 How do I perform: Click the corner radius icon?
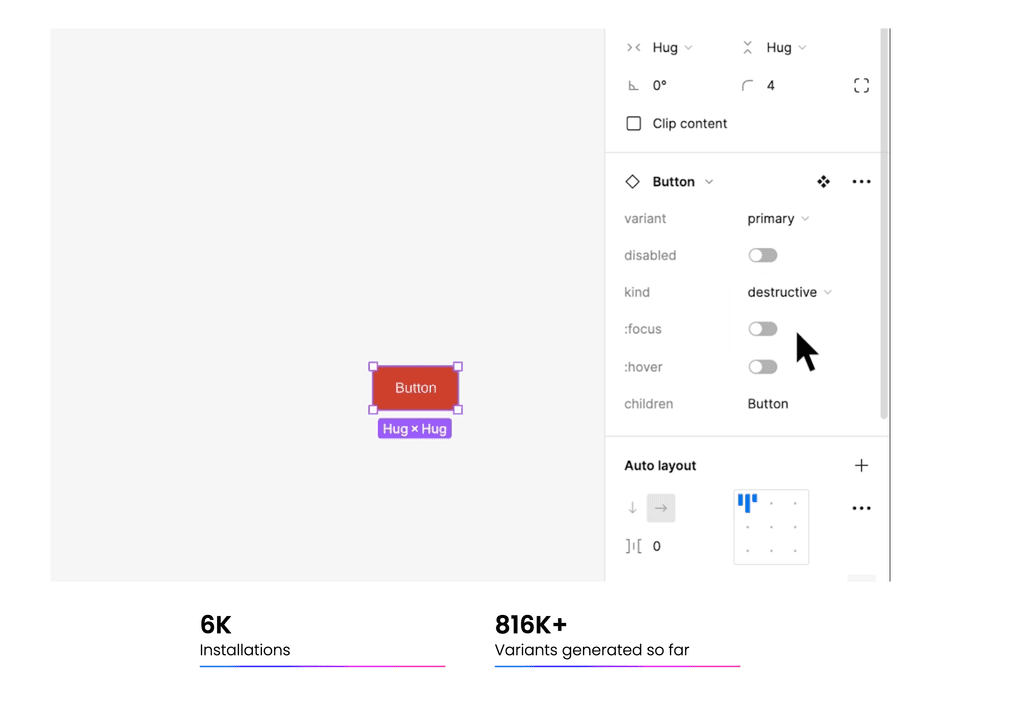[x=745, y=85]
